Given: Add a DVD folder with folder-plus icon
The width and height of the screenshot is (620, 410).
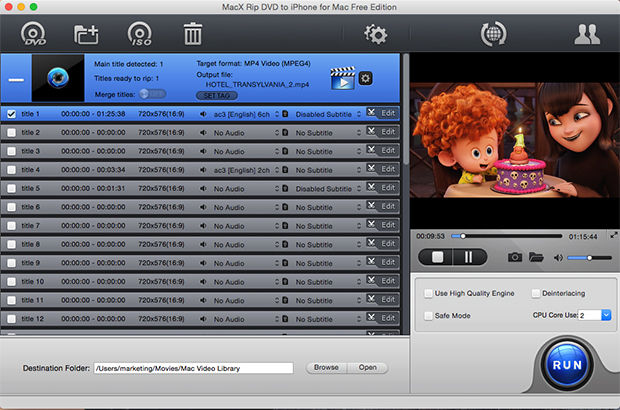Looking at the screenshot, I should point(86,34).
